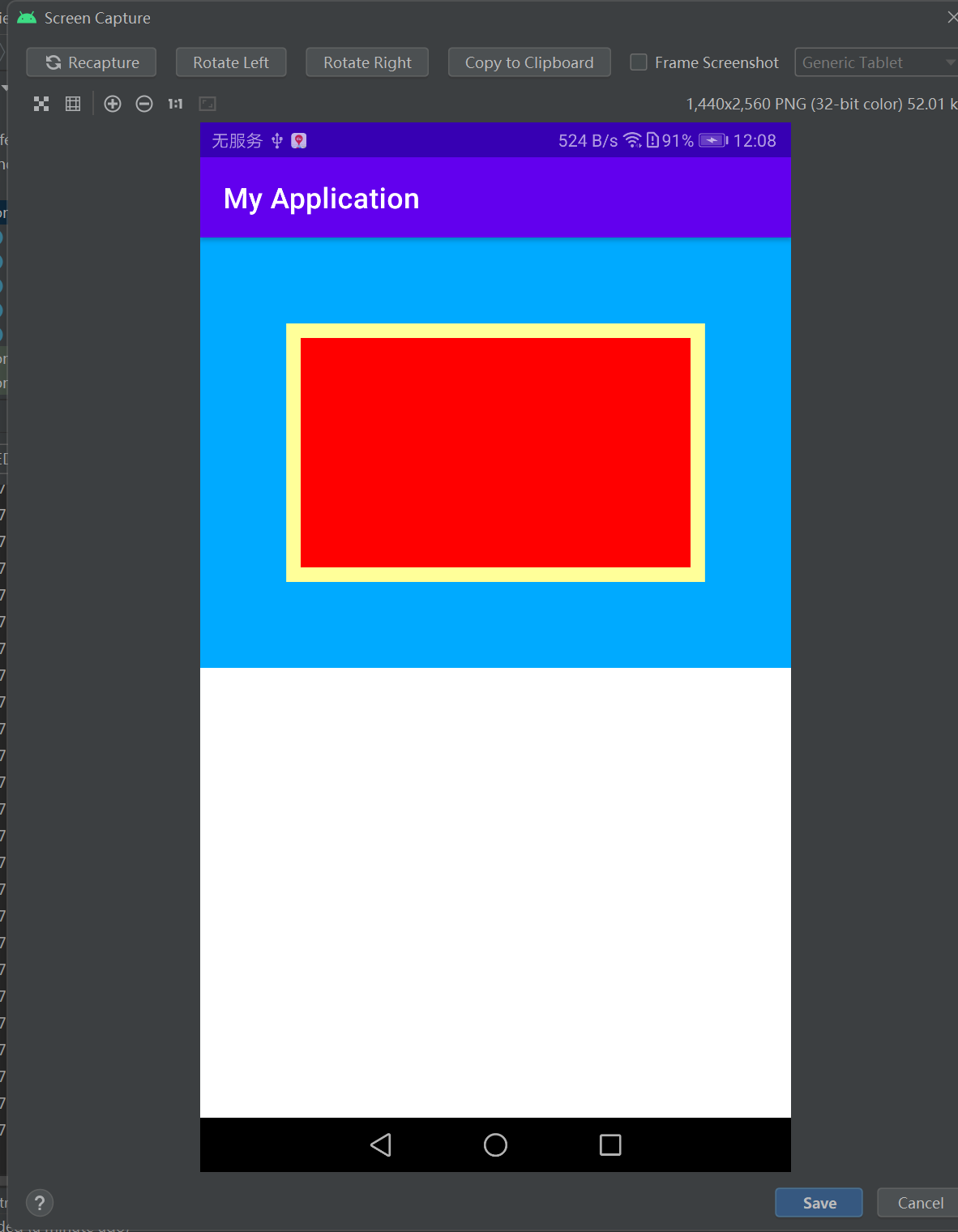Click the 524 B/s network speed text

tap(588, 141)
